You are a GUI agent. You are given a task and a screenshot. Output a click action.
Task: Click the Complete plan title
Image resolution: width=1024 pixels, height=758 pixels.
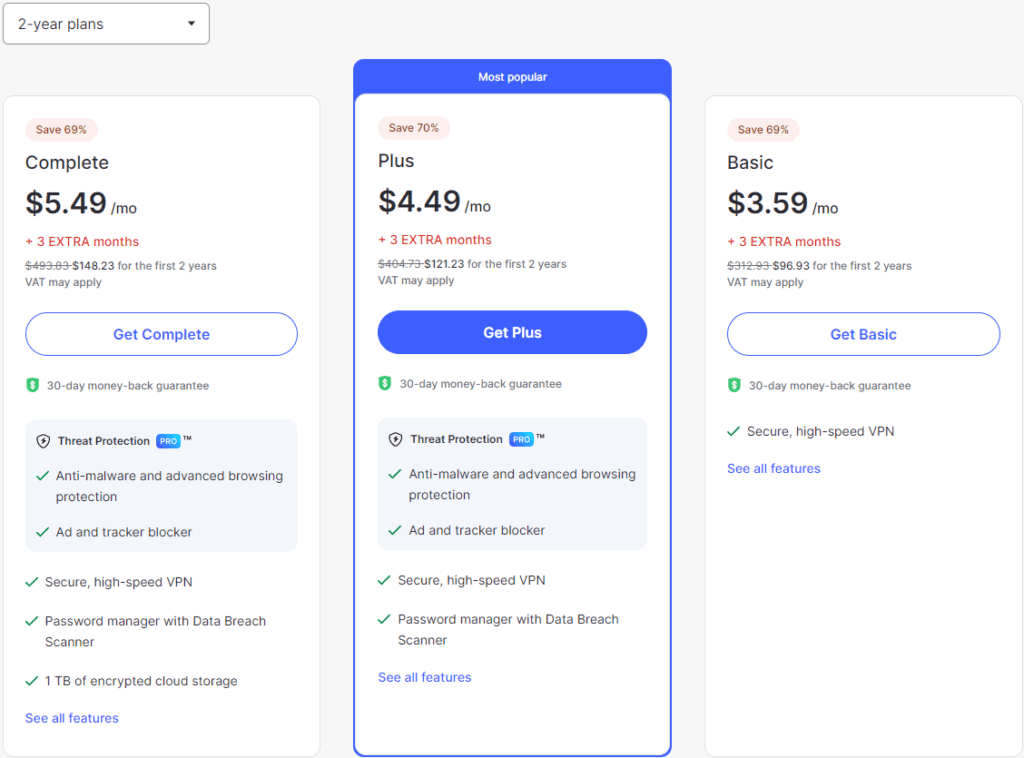(x=67, y=163)
